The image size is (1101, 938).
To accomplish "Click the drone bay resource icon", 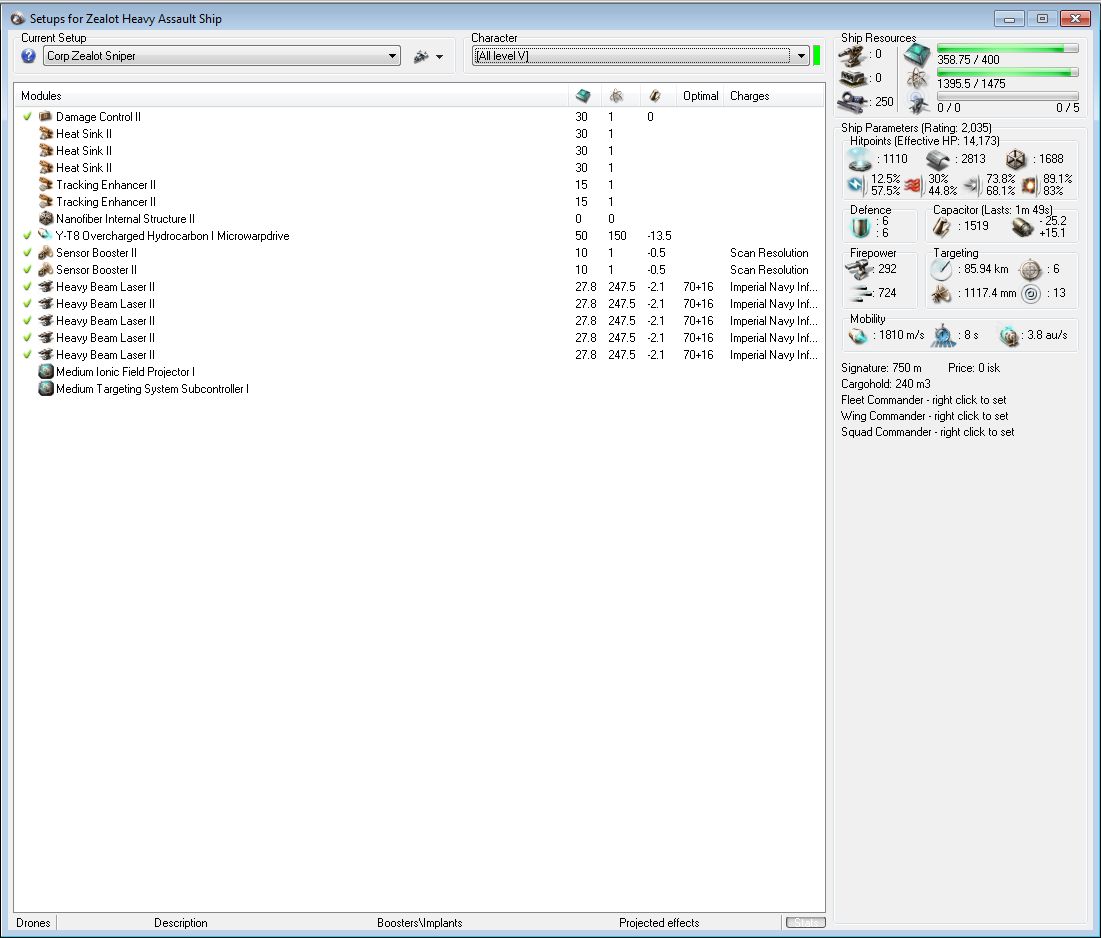I will tap(917, 103).
